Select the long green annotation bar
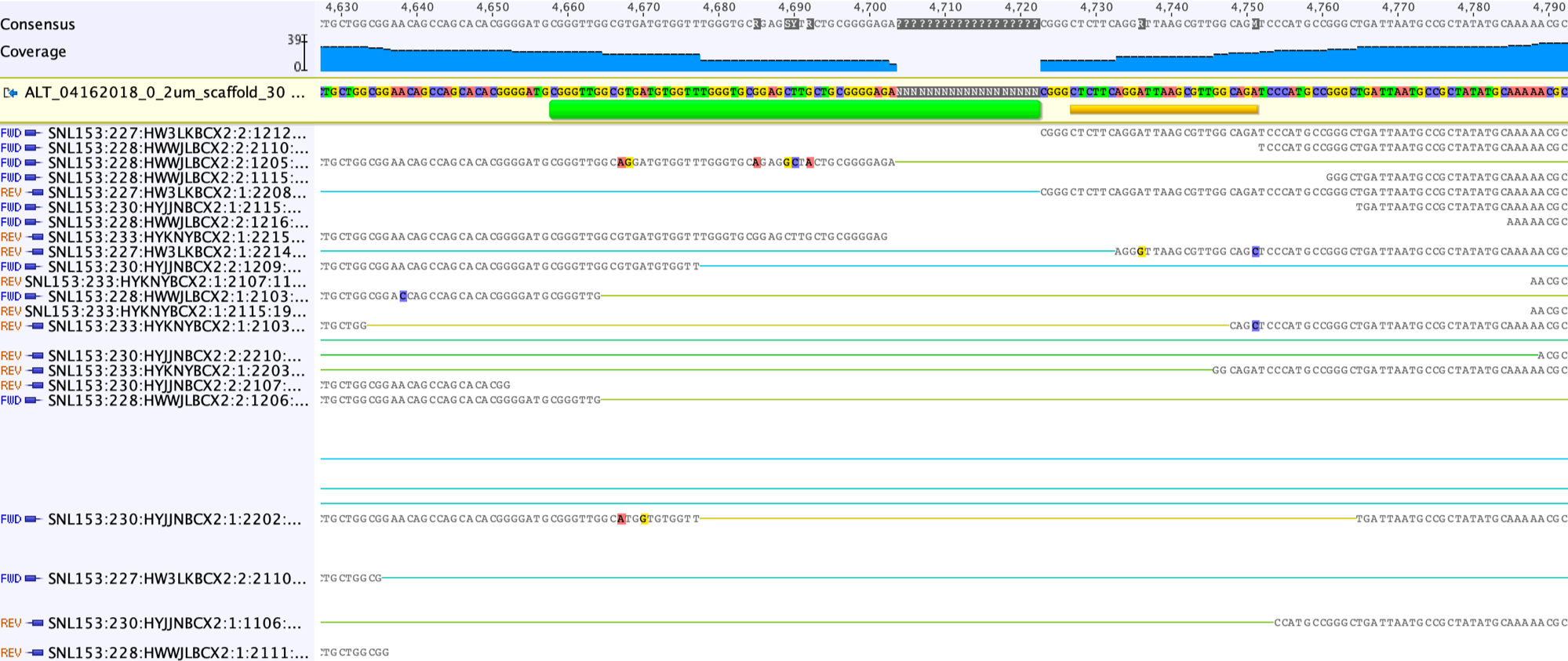This screenshot has height=661, width=1568. (x=795, y=110)
